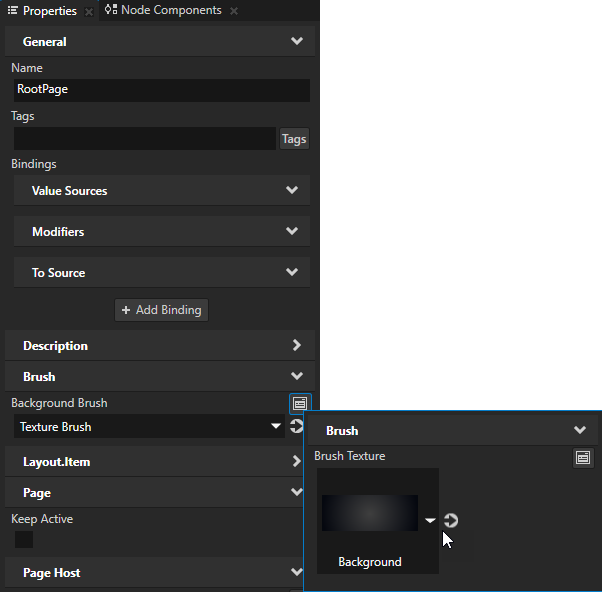Close the Node Components tab
The image size is (602, 592).
234,11
